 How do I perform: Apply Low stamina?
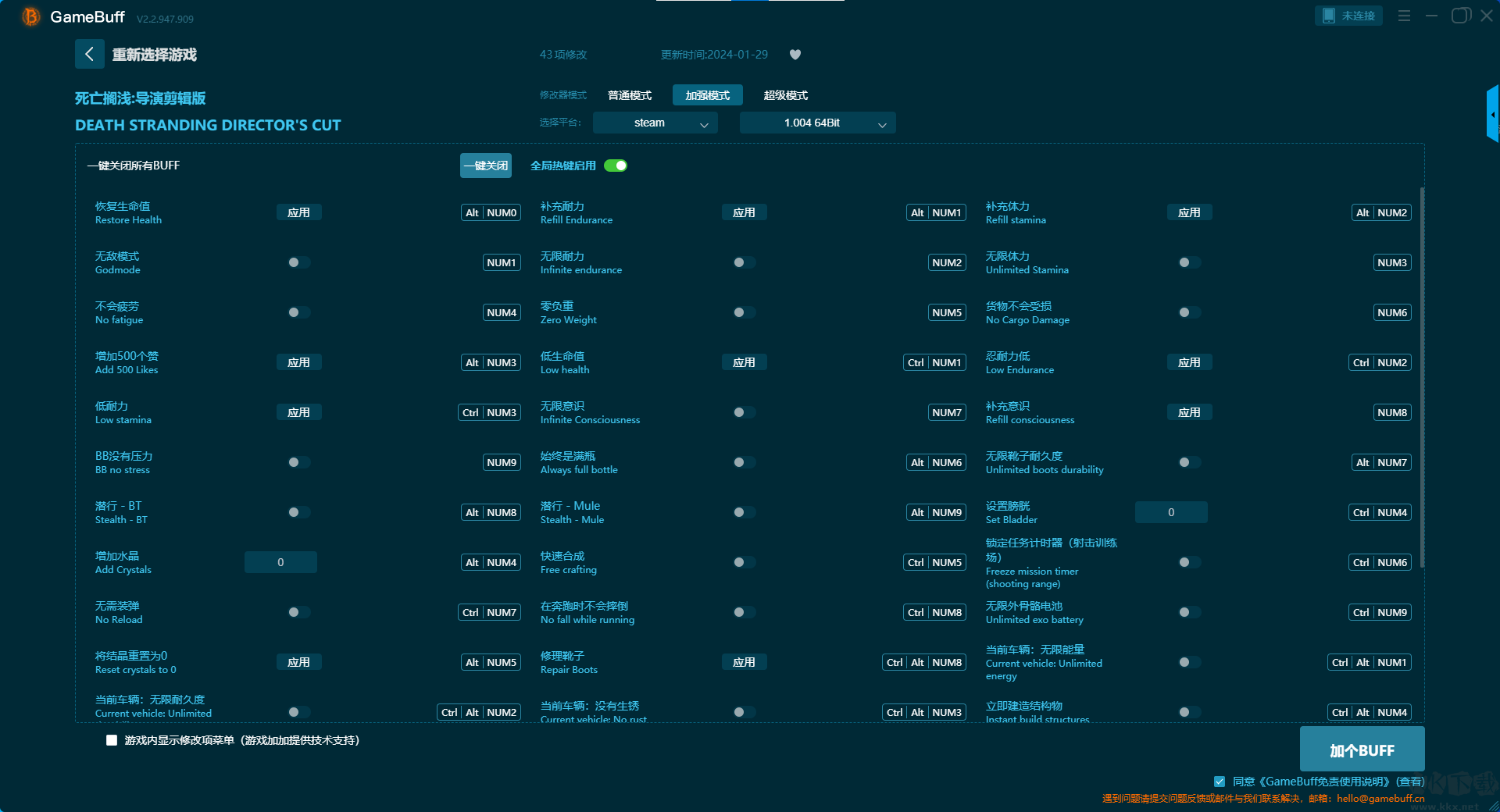coord(298,412)
